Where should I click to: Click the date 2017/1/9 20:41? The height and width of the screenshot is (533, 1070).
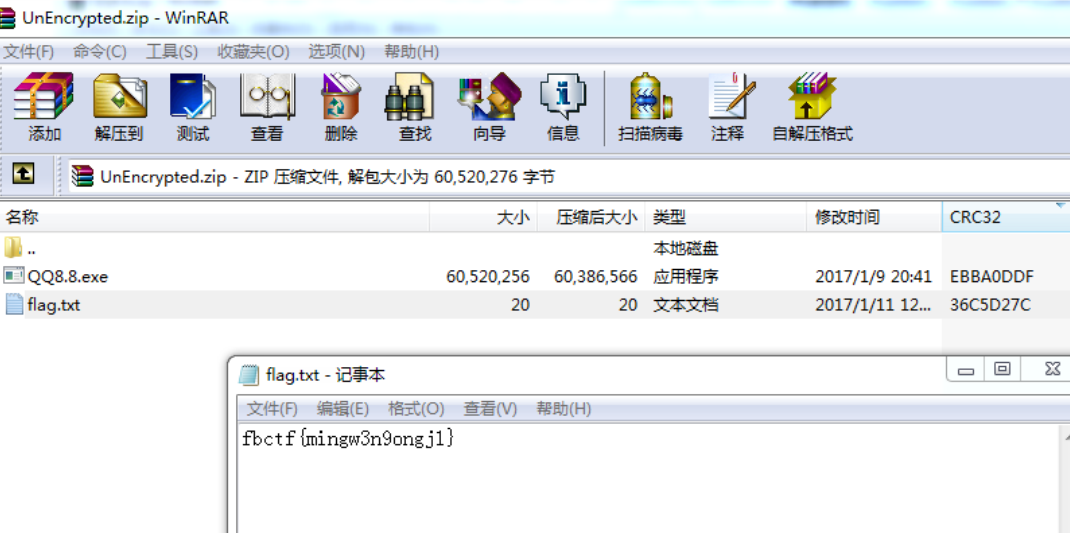[x=873, y=276]
